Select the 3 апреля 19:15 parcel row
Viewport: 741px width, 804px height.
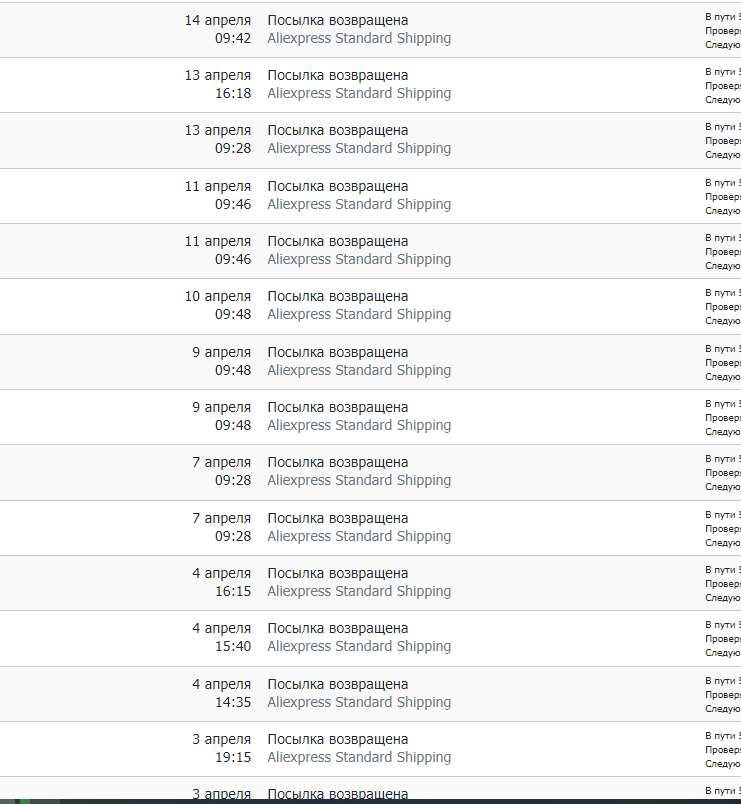370,749
